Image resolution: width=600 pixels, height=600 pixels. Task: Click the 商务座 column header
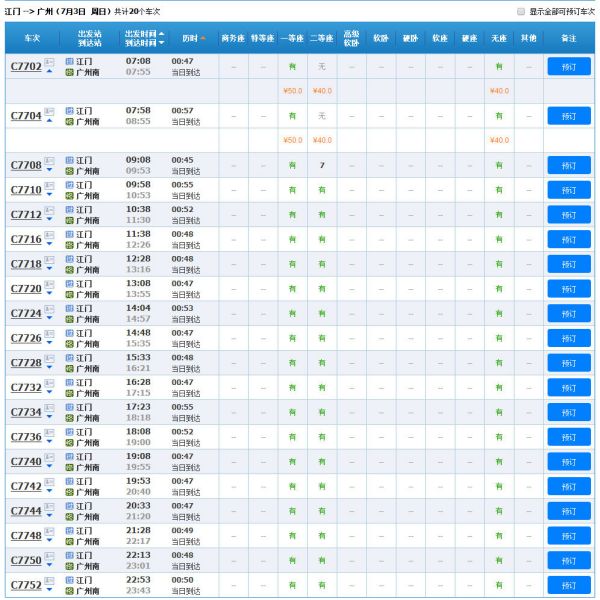tap(233, 38)
